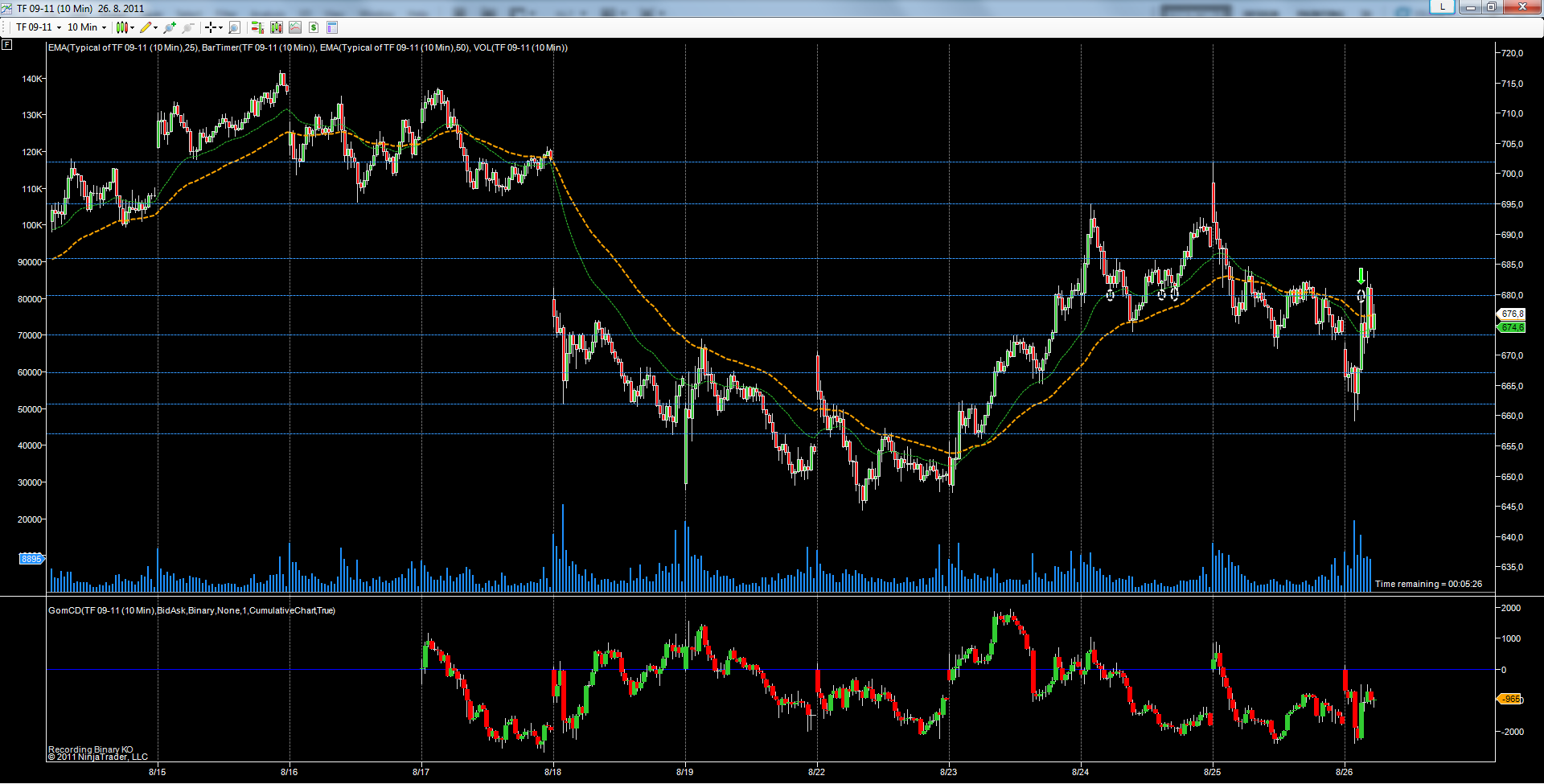Click the 720,0 price axis label
This screenshot has width=1544, height=784.
(x=1512, y=53)
